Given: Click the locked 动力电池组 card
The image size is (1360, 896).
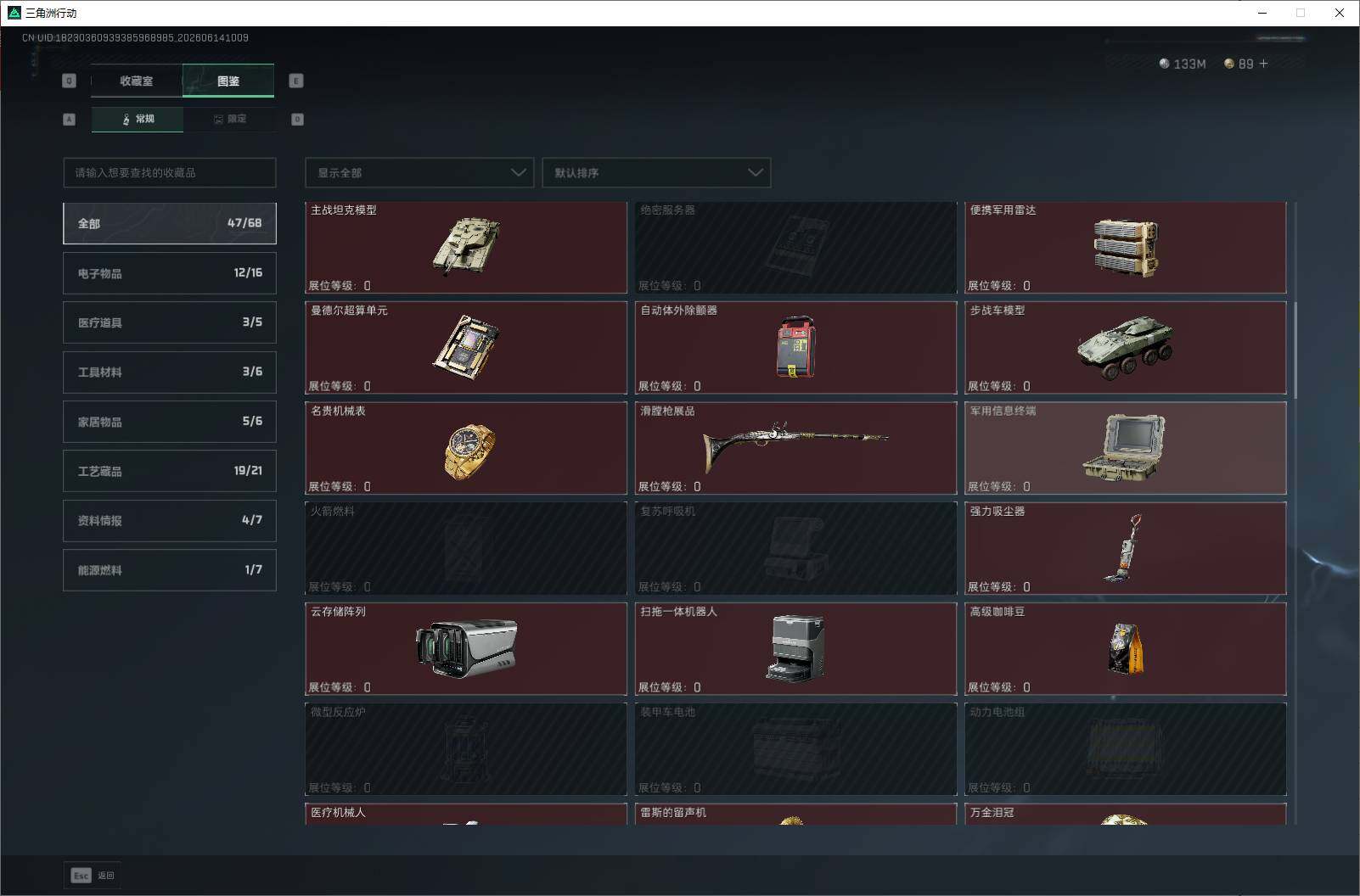Looking at the screenshot, I should coord(1126,749).
